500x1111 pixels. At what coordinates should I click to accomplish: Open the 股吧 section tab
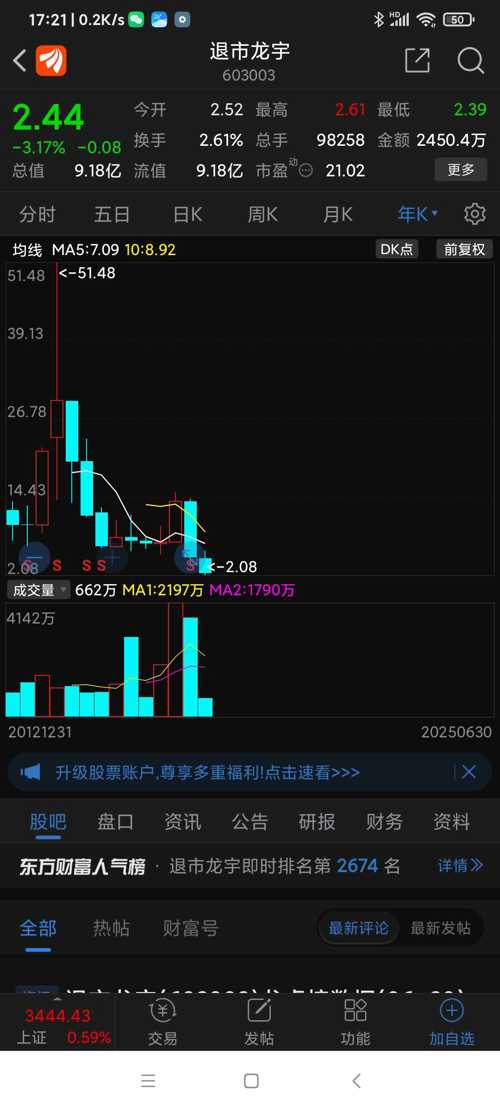(x=48, y=822)
